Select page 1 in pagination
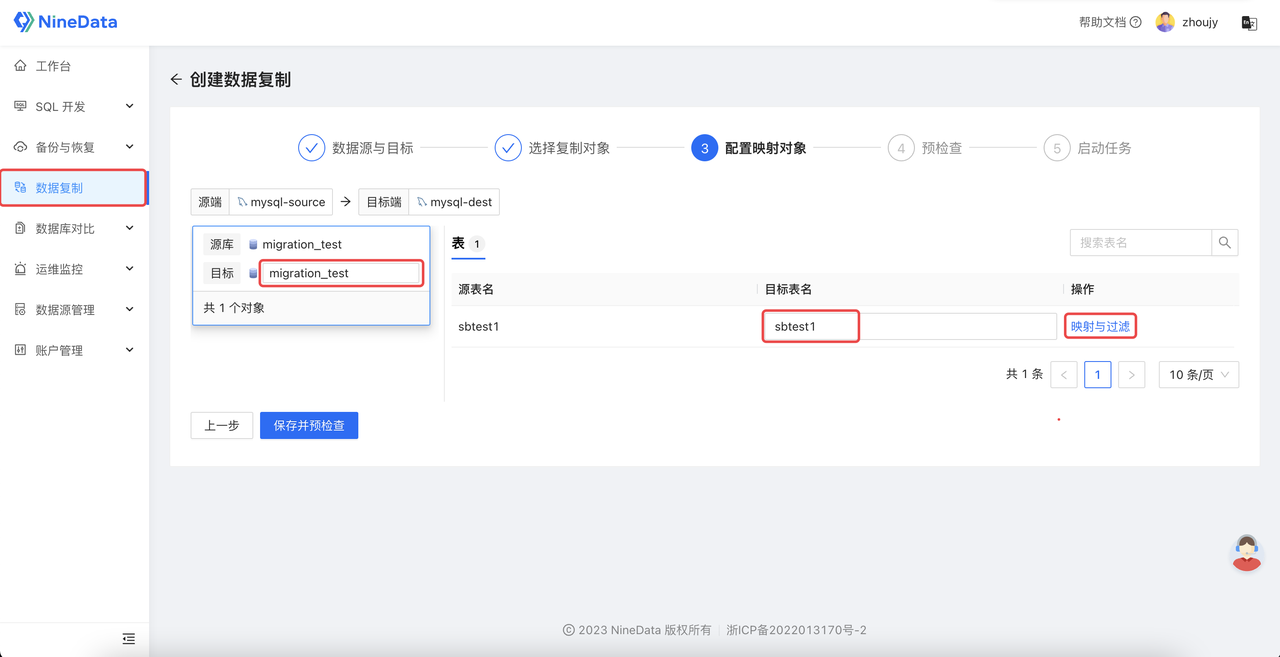This screenshot has width=1280, height=657. [1097, 375]
